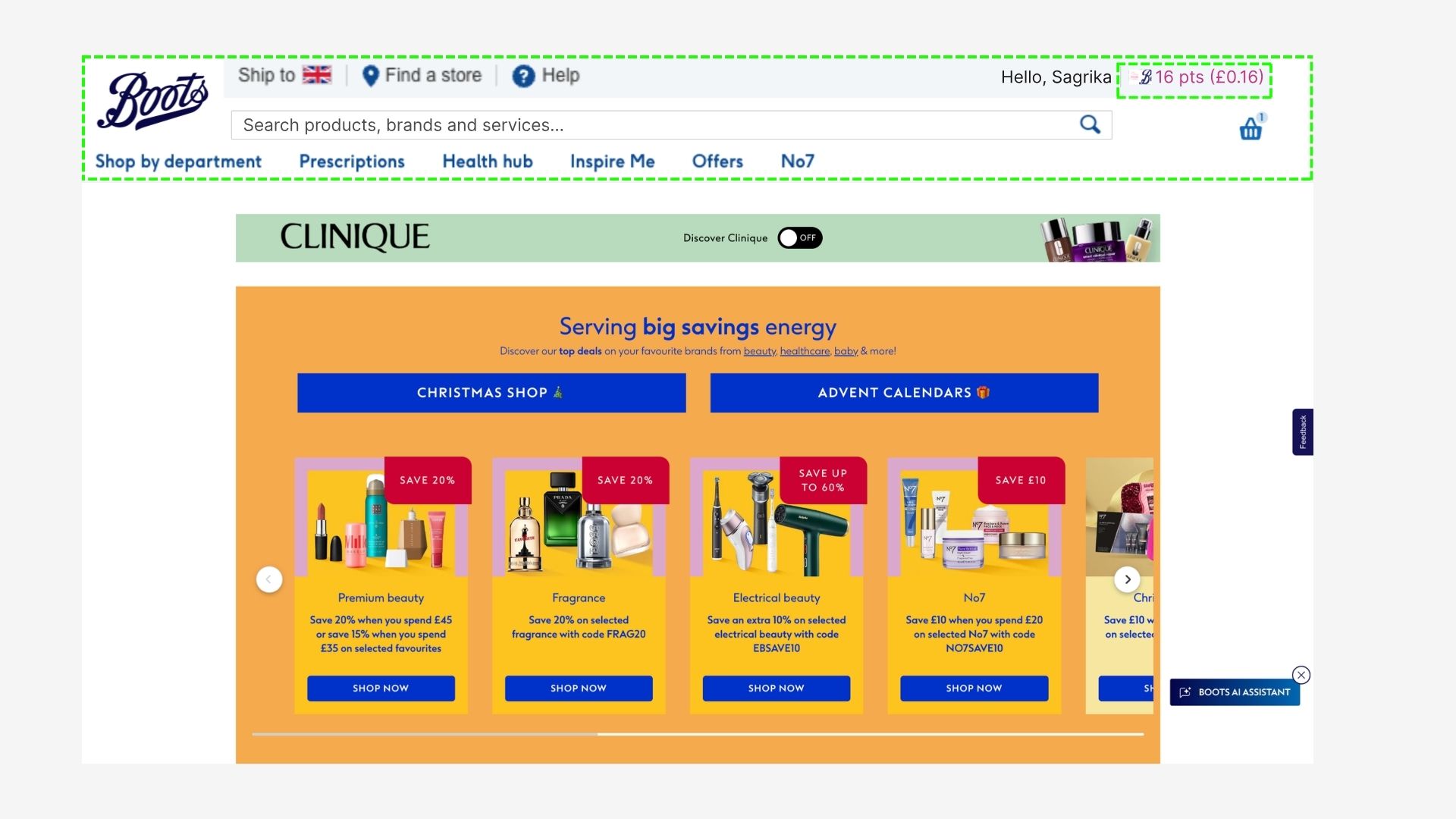Viewport: 1456px width, 819px height.
Task: Open the Offers menu
Action: pos(717,162)
